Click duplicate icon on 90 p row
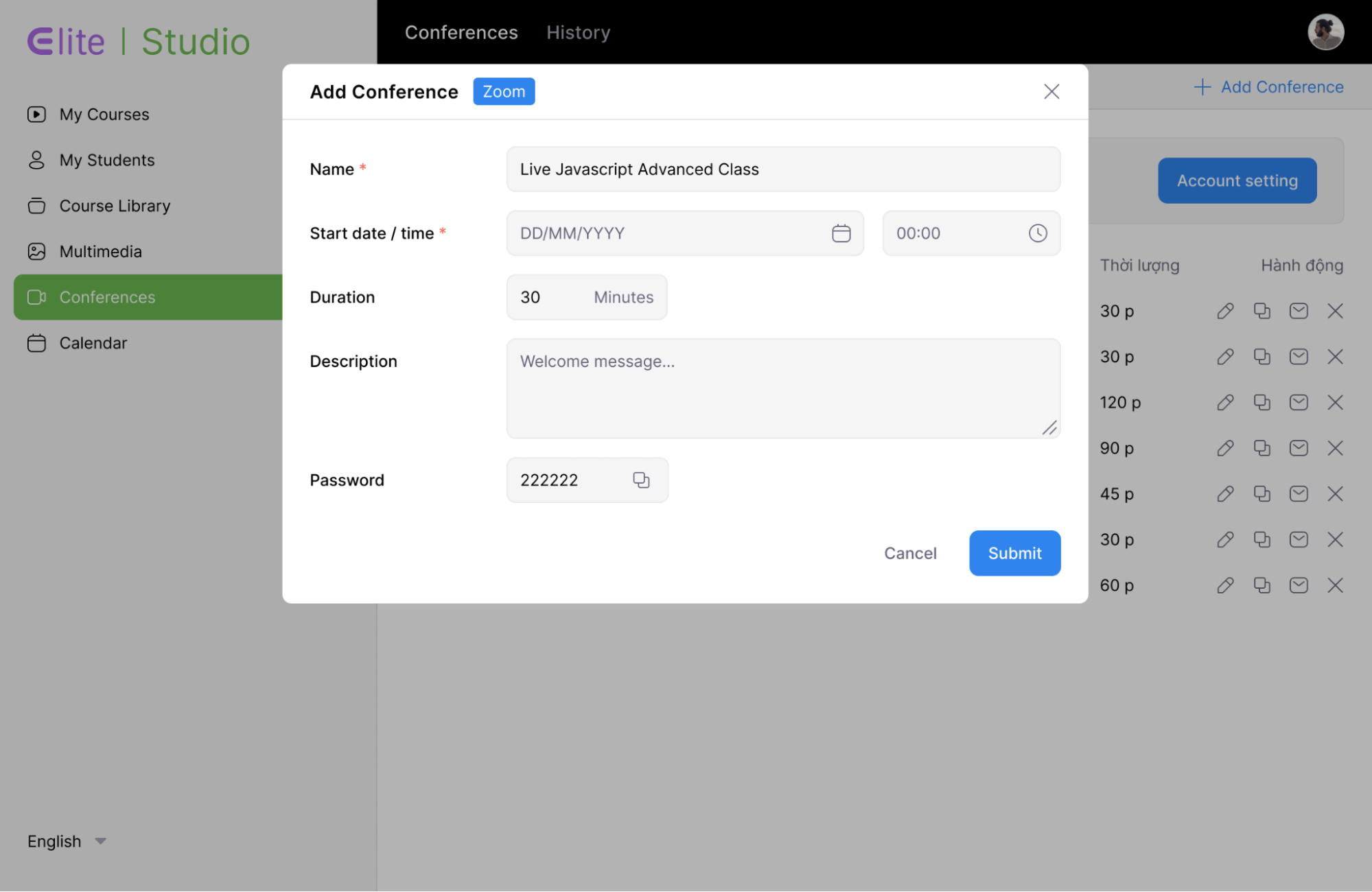 (x=1261, y=448)
